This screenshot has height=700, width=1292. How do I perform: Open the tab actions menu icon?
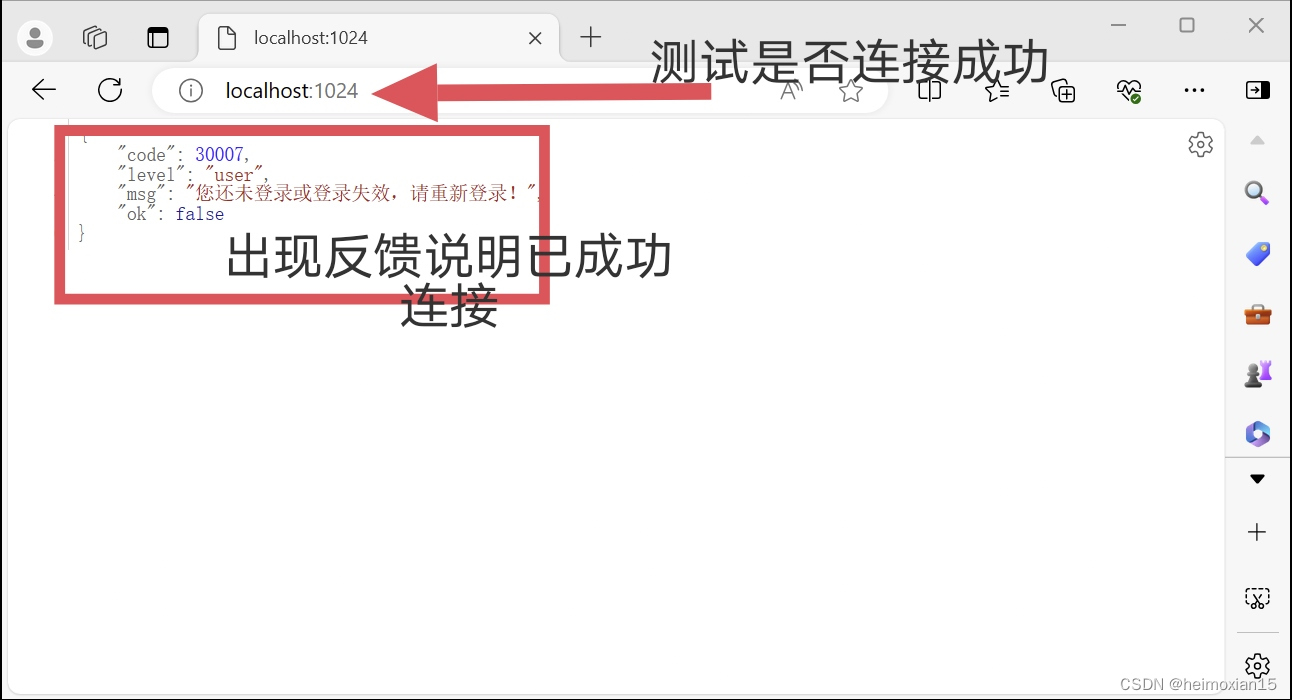tap(158, 38)
